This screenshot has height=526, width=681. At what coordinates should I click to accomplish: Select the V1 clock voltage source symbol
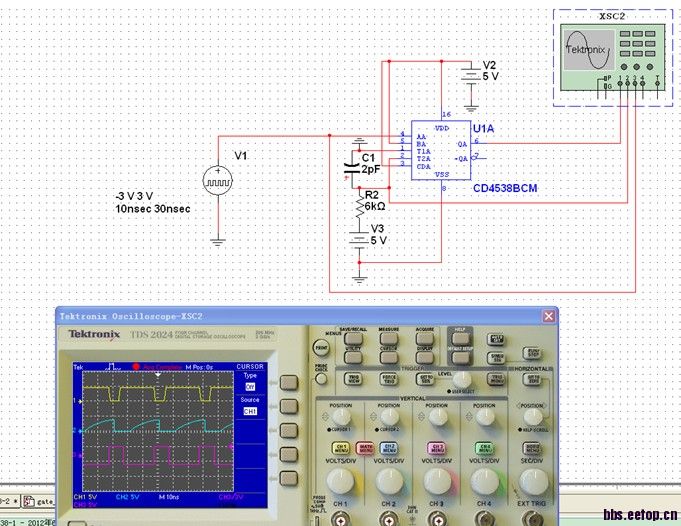point(218,180)
